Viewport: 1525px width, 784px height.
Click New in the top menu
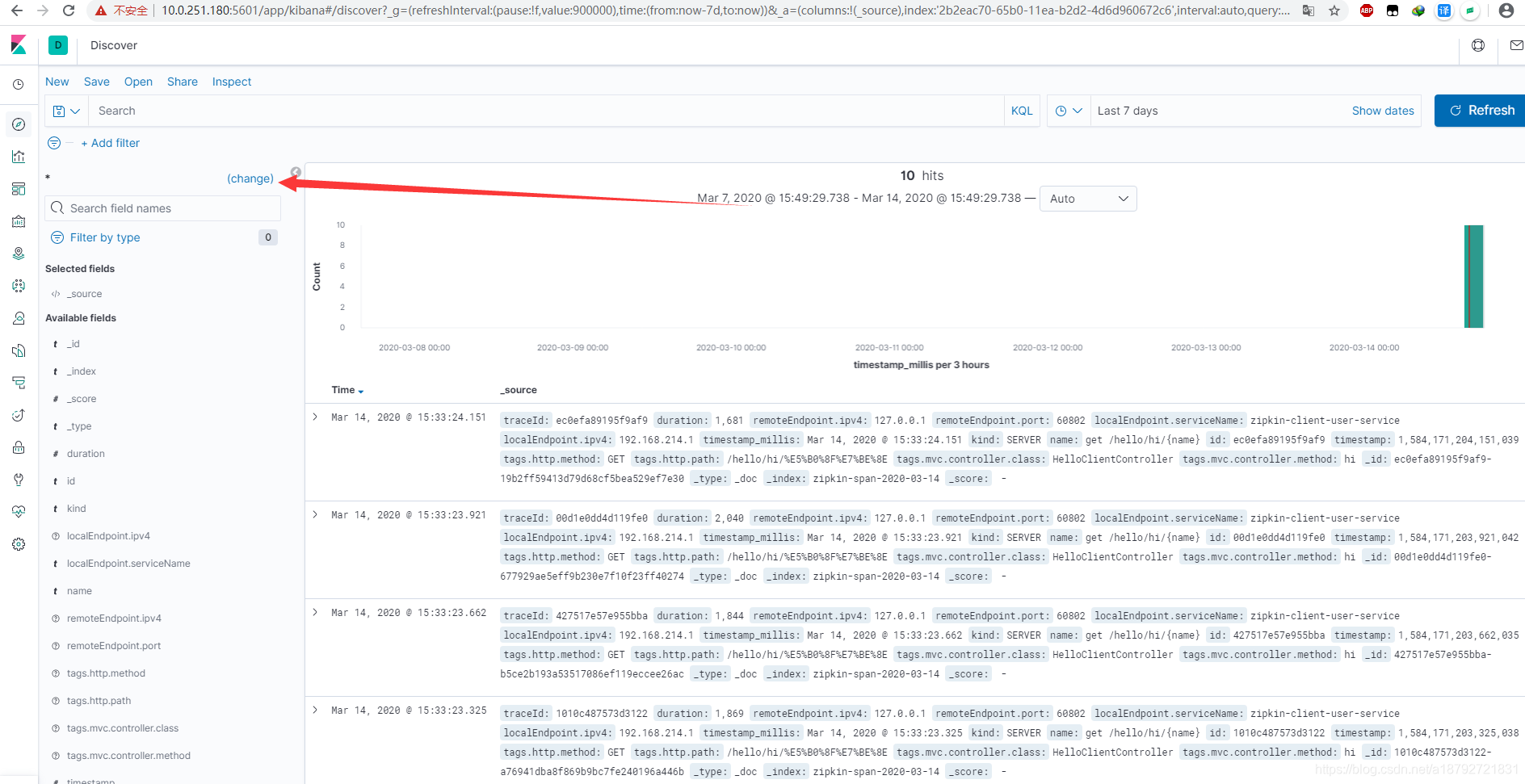point(57,82)
